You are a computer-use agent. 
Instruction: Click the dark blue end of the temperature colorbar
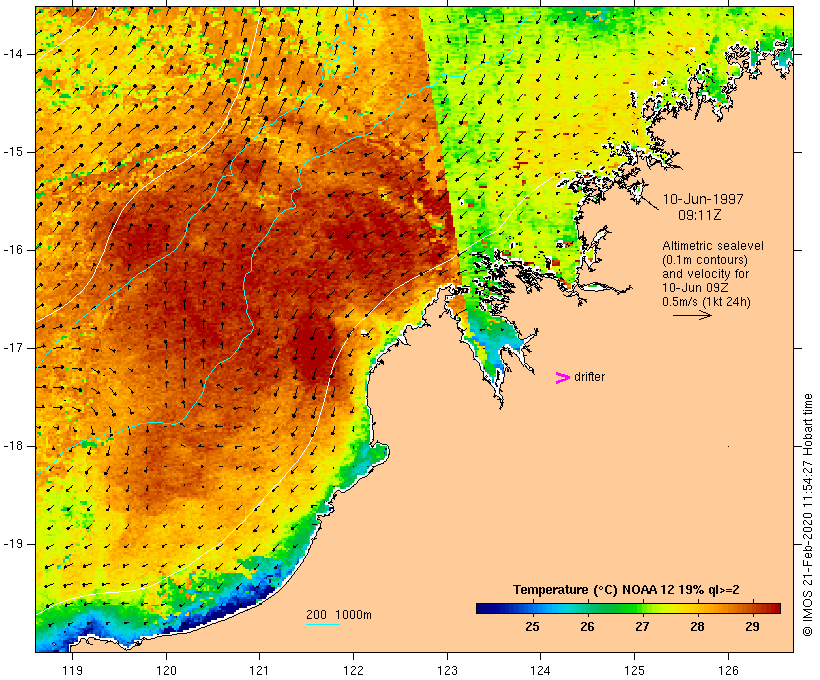(481, 608)
